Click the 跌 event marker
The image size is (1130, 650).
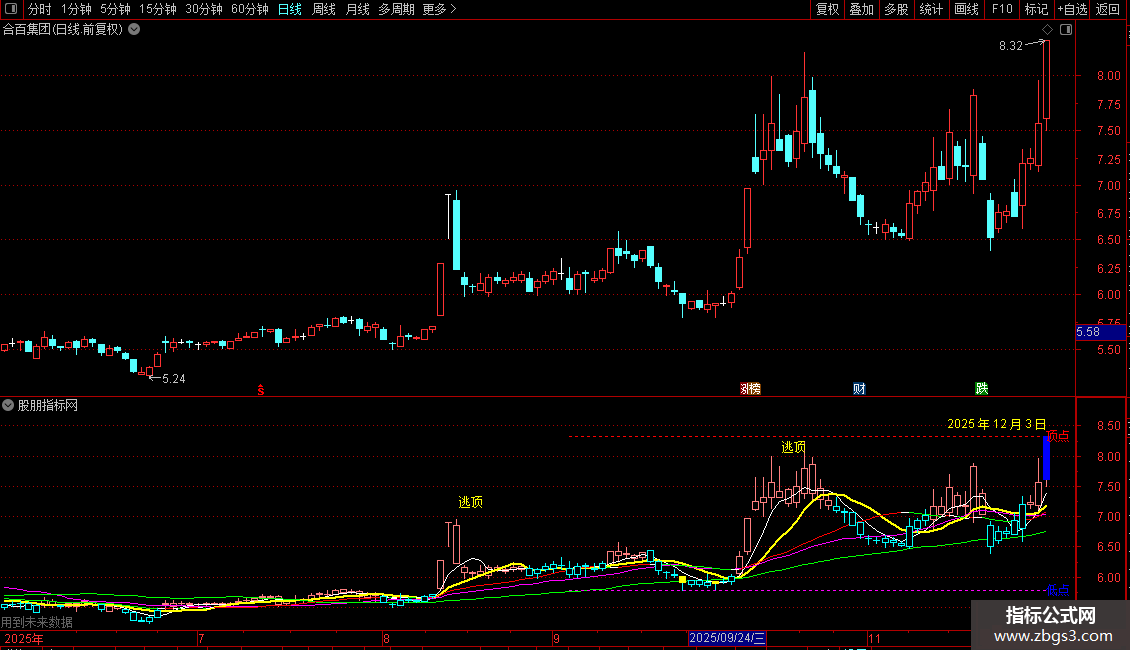click(982, 388)
